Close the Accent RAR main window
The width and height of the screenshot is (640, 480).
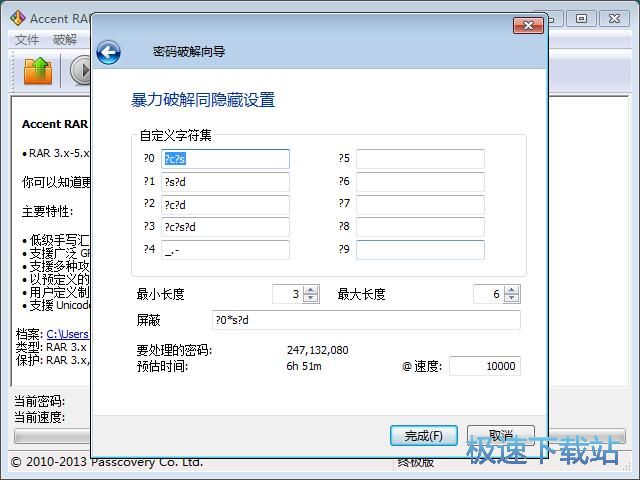click(x=614, y=18)
